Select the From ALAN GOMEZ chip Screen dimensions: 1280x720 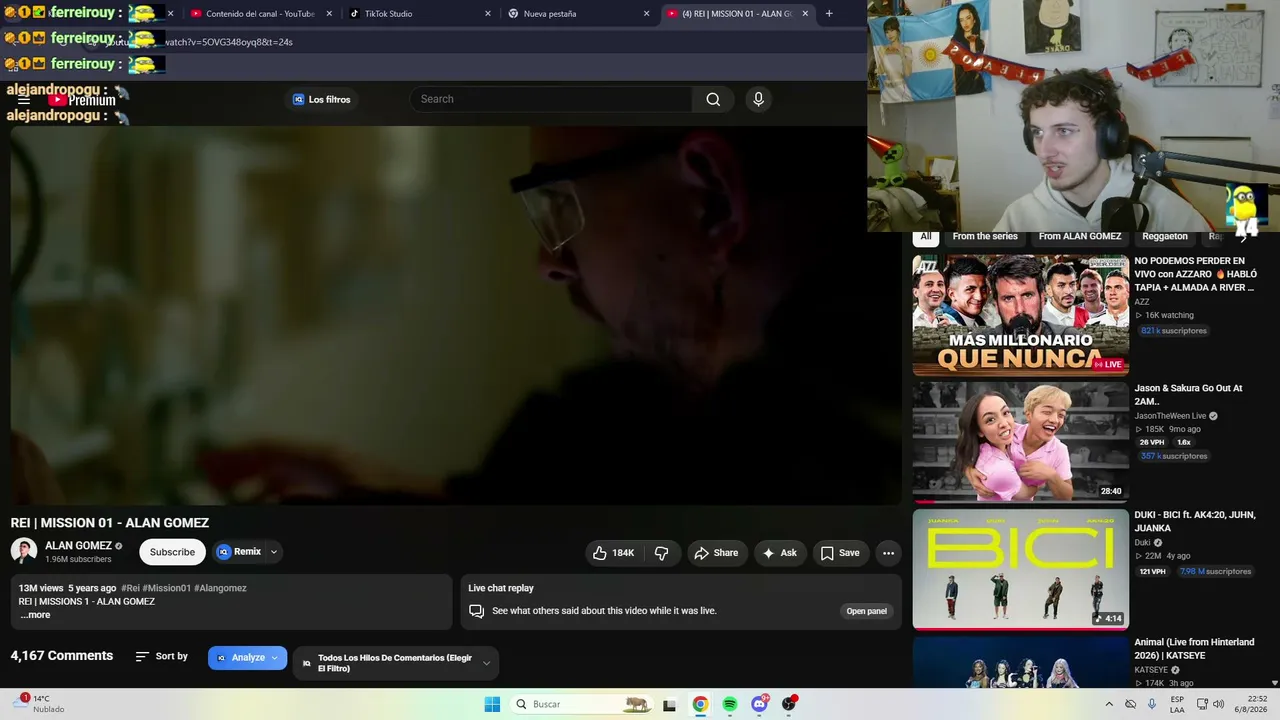coord(1080,237)
